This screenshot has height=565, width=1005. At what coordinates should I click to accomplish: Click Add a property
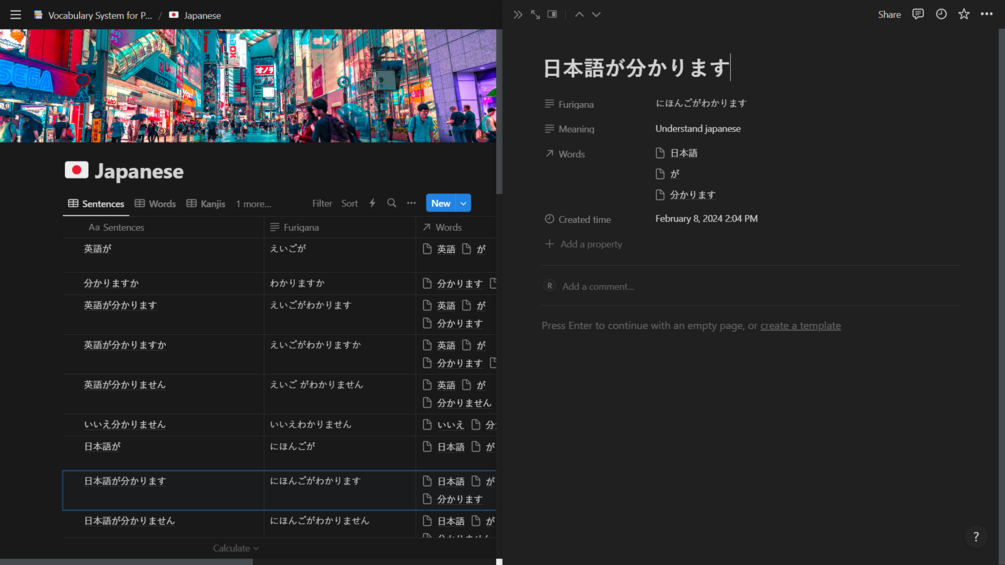click(584, 244)
